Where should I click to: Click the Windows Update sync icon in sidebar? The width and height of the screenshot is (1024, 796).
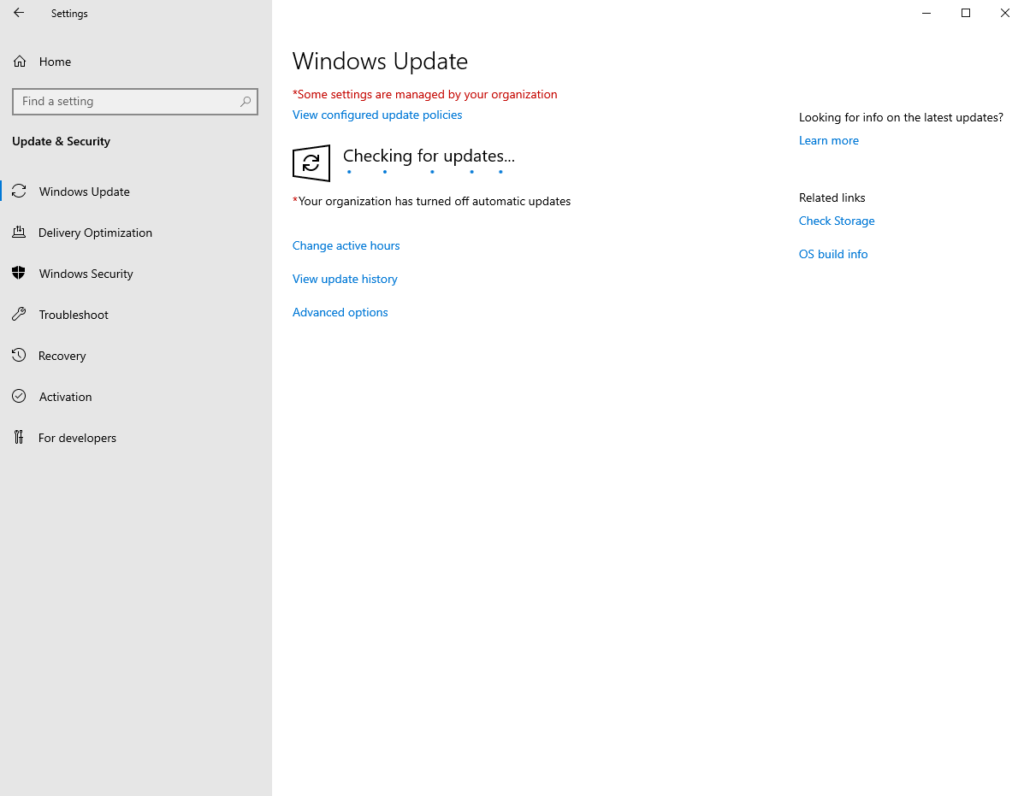click(x=19, y=191)
